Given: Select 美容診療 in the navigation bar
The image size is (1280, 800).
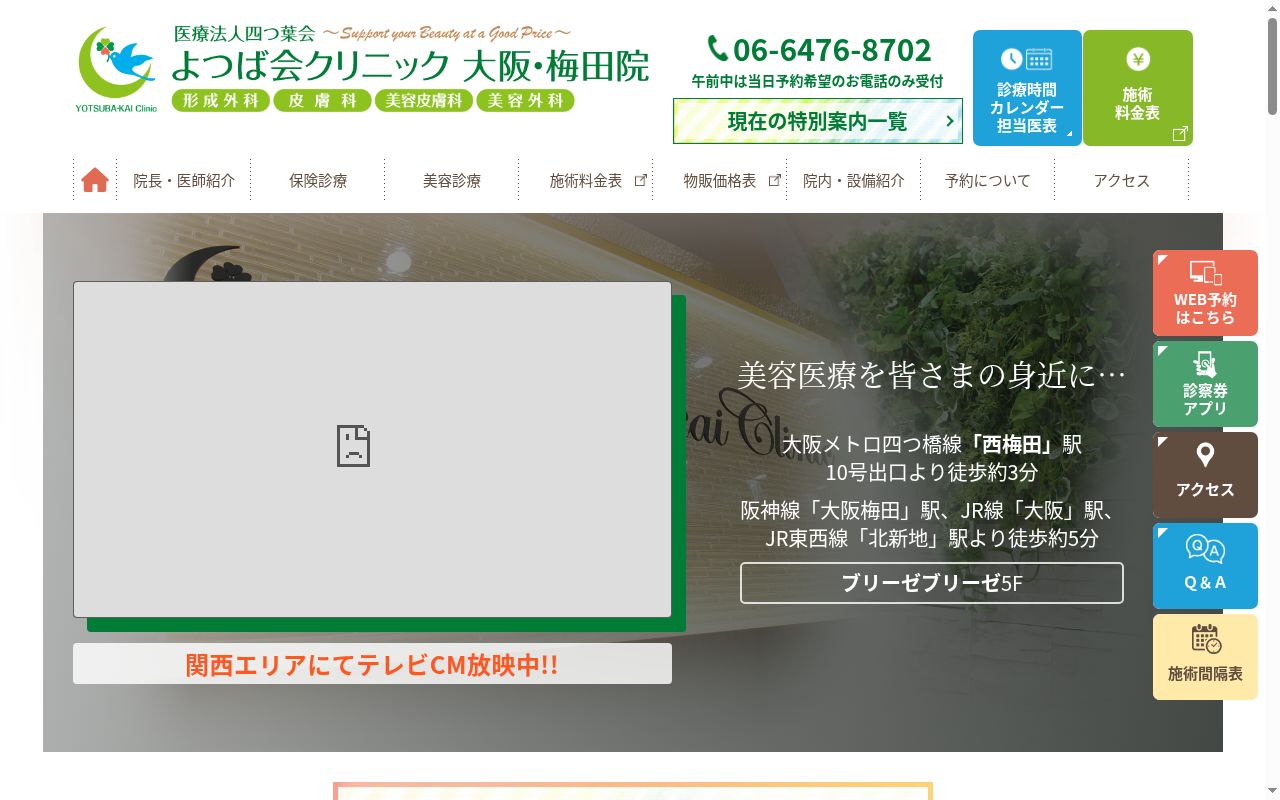Looking at the screenshot, I should 452,180.
